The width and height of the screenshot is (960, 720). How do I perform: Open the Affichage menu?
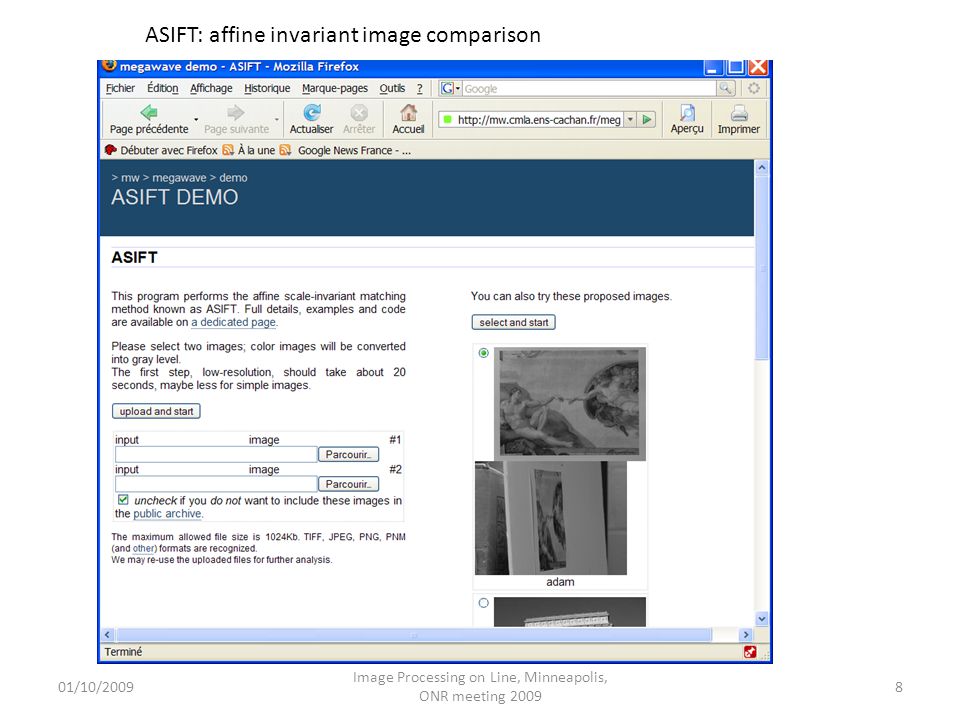pos(211,88)
